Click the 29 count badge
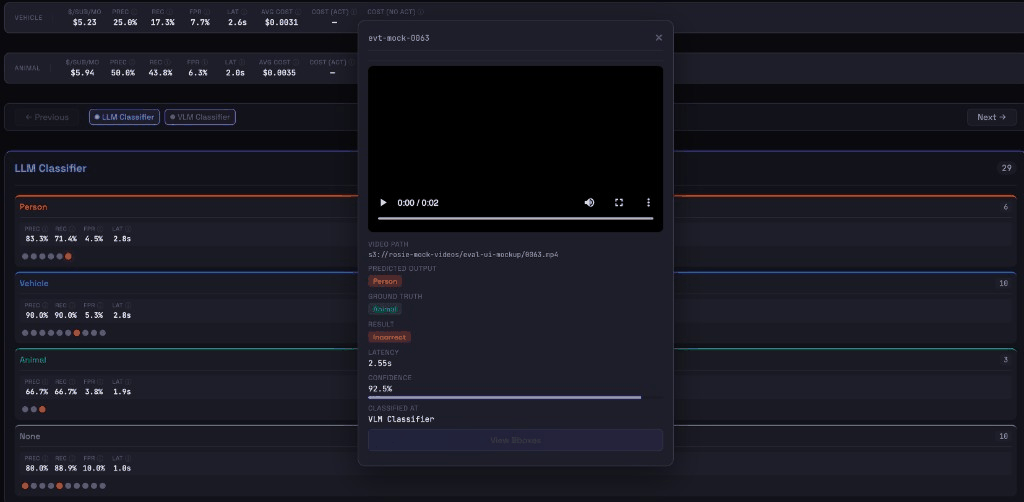Image resolution: width=1024 pixels, height=502 pixels. tap(1006, 168)
